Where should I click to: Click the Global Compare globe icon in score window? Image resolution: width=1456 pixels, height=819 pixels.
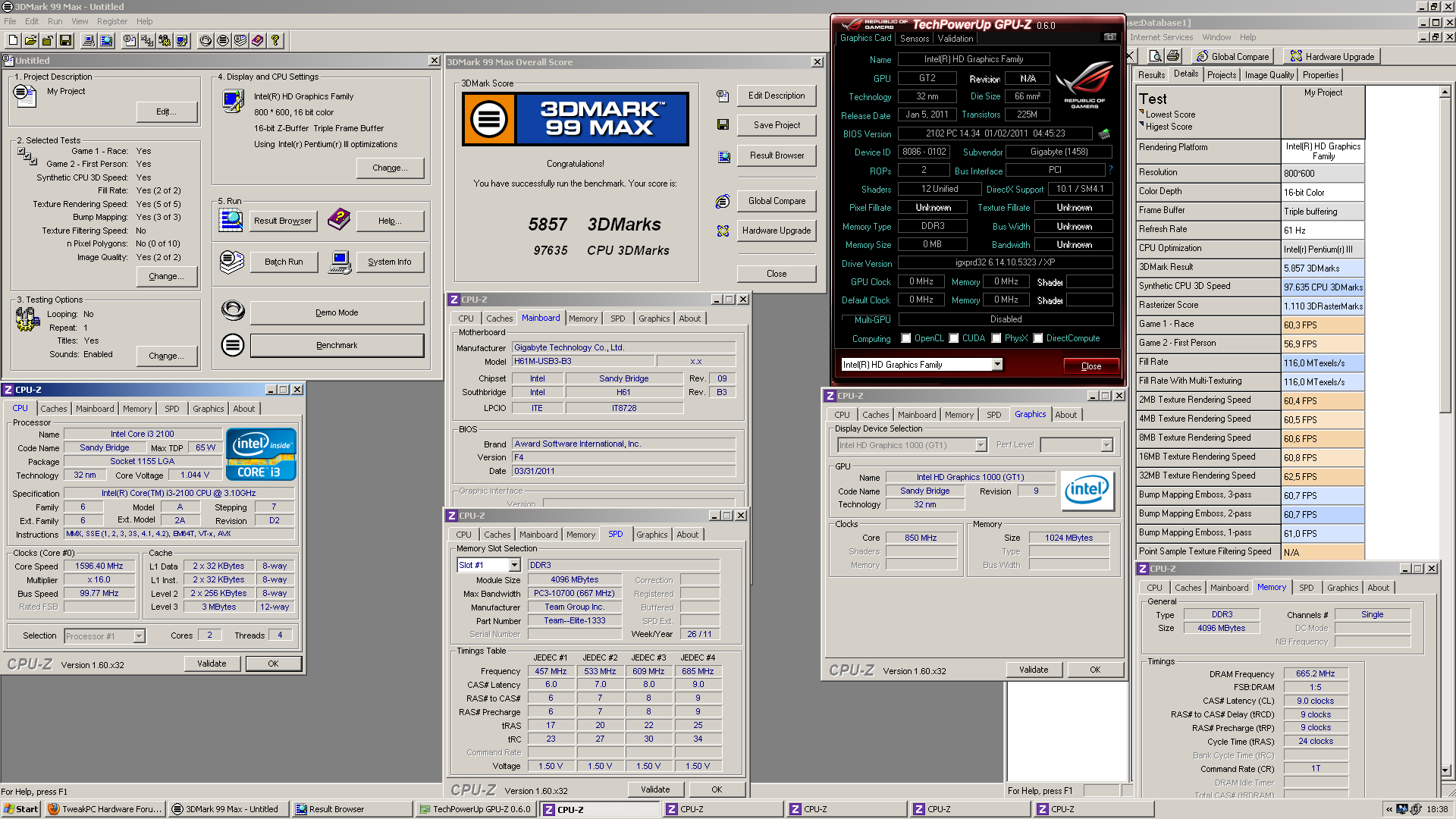(723, 201)
